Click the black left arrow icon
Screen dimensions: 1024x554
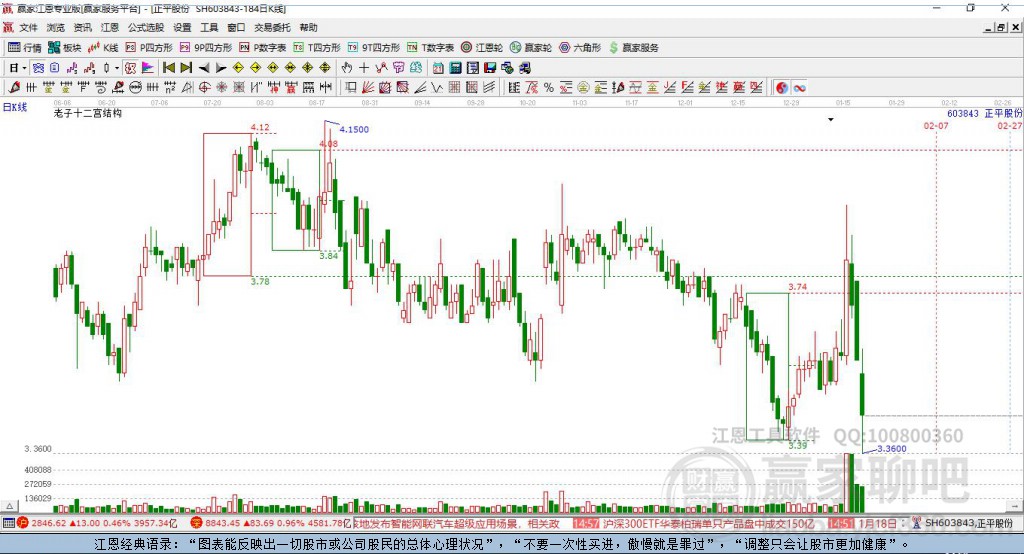[x=204, y=68]
